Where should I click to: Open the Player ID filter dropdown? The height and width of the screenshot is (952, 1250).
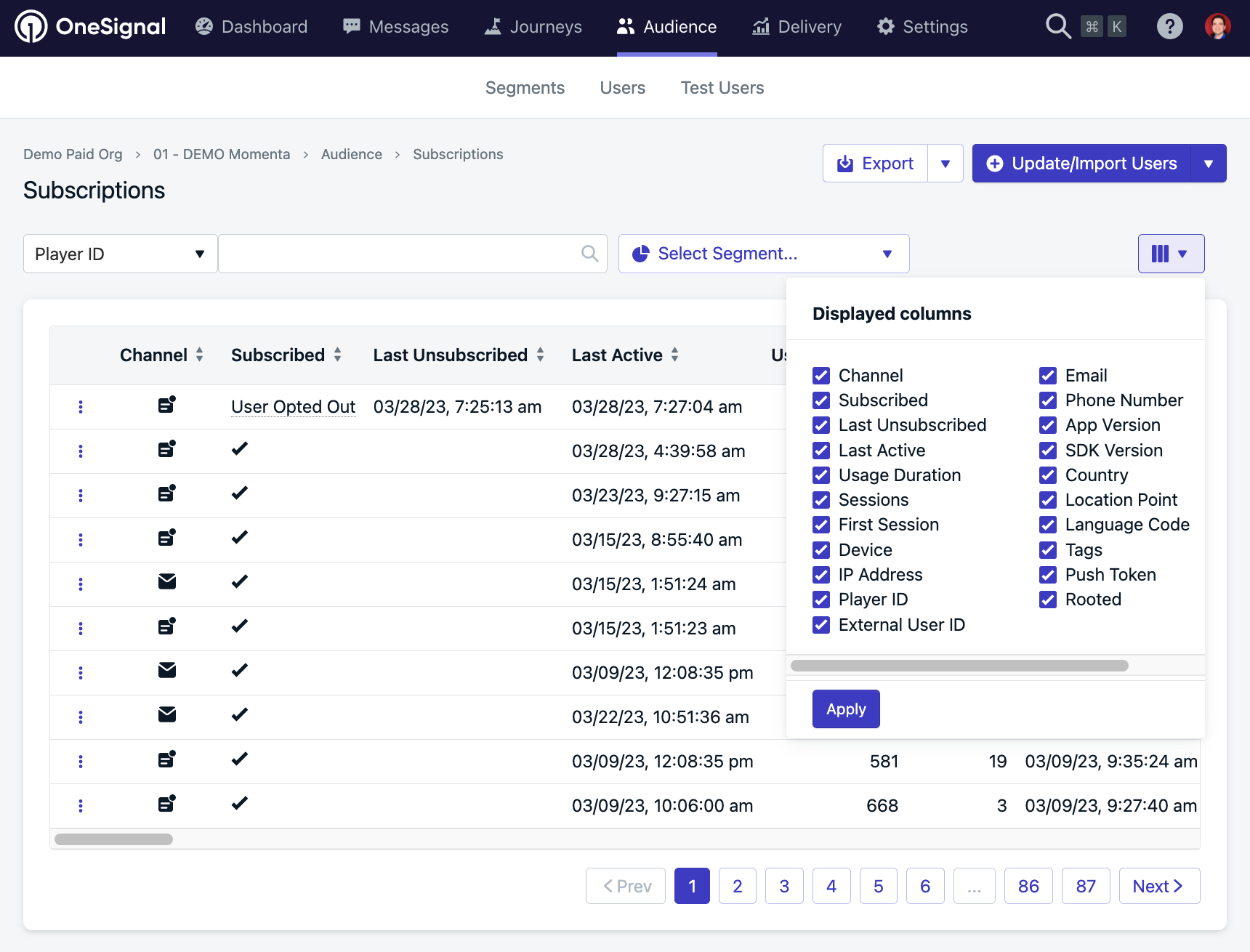[120, 254]
